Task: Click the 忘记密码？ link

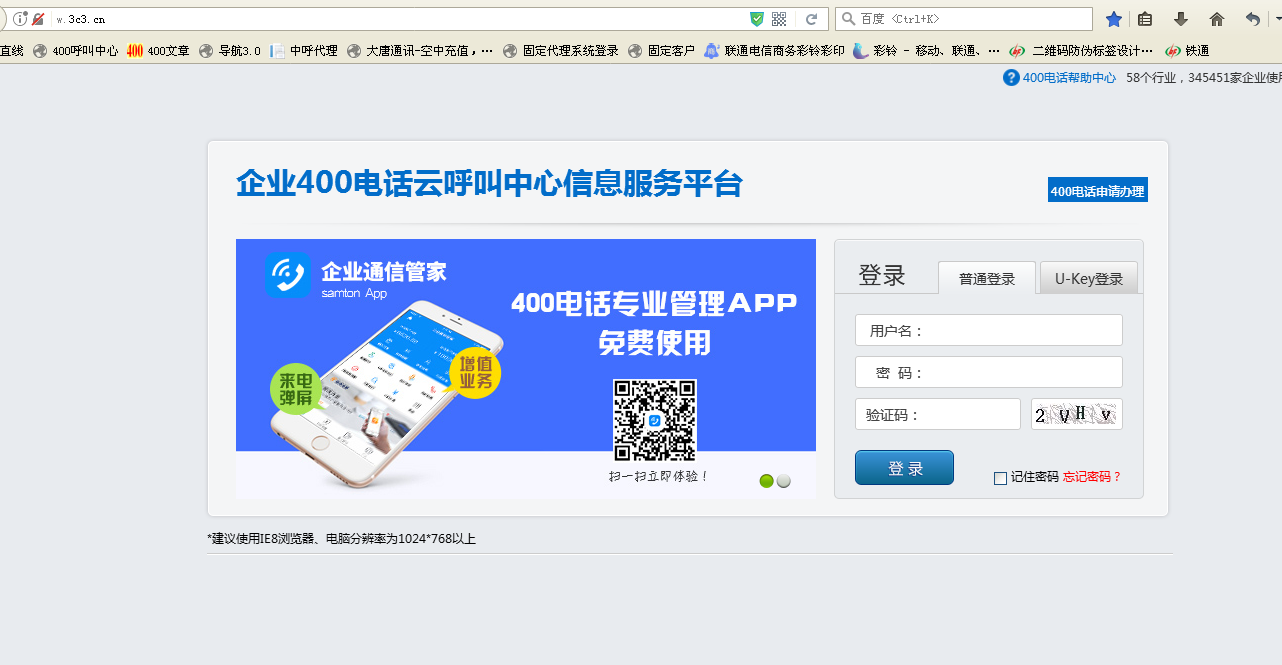Action: coord(1092,477)
